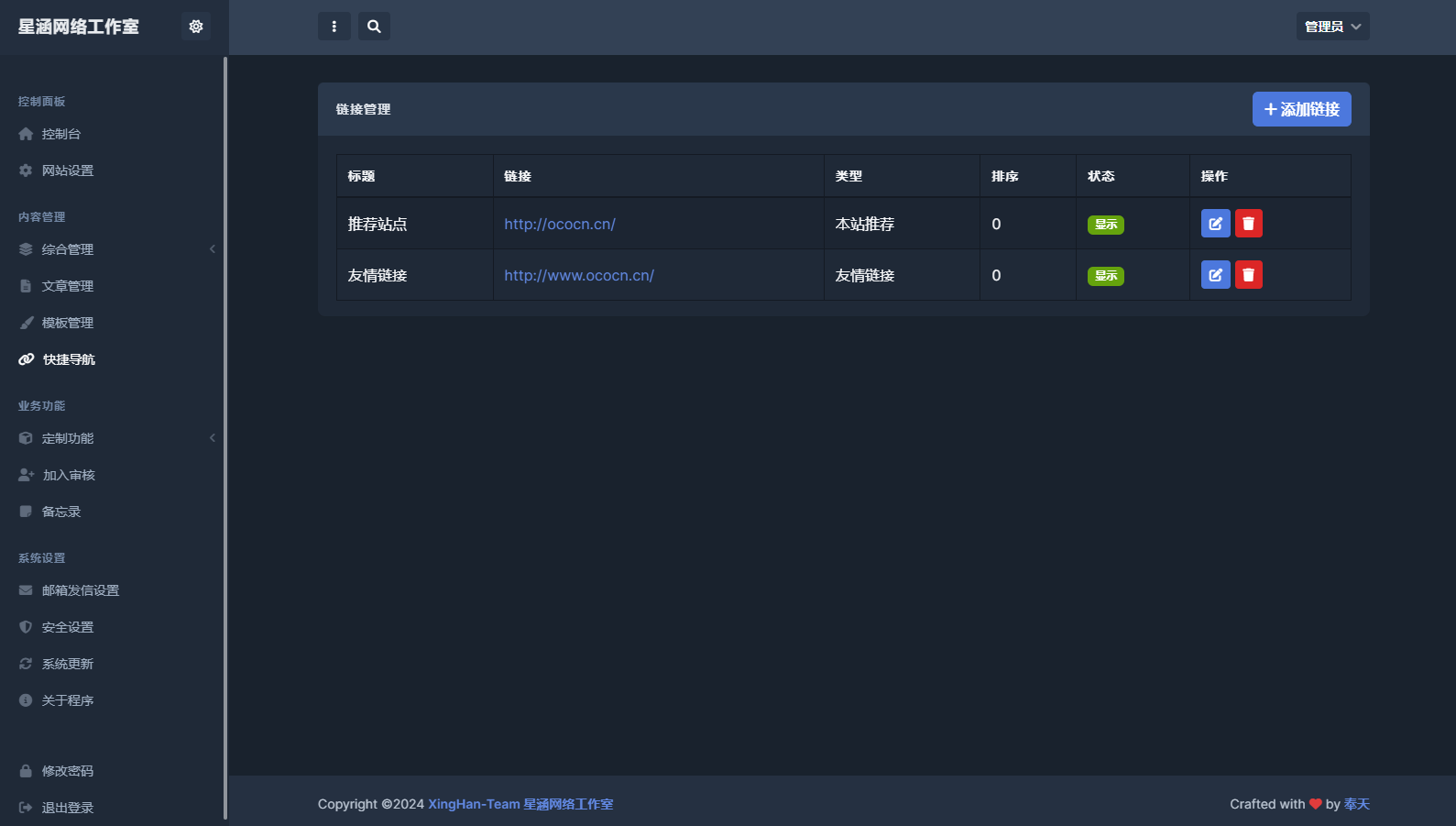Open the http://ococn.cn/ link
The width and height of the screenshot is (1456, 826).
click(559, 224)
